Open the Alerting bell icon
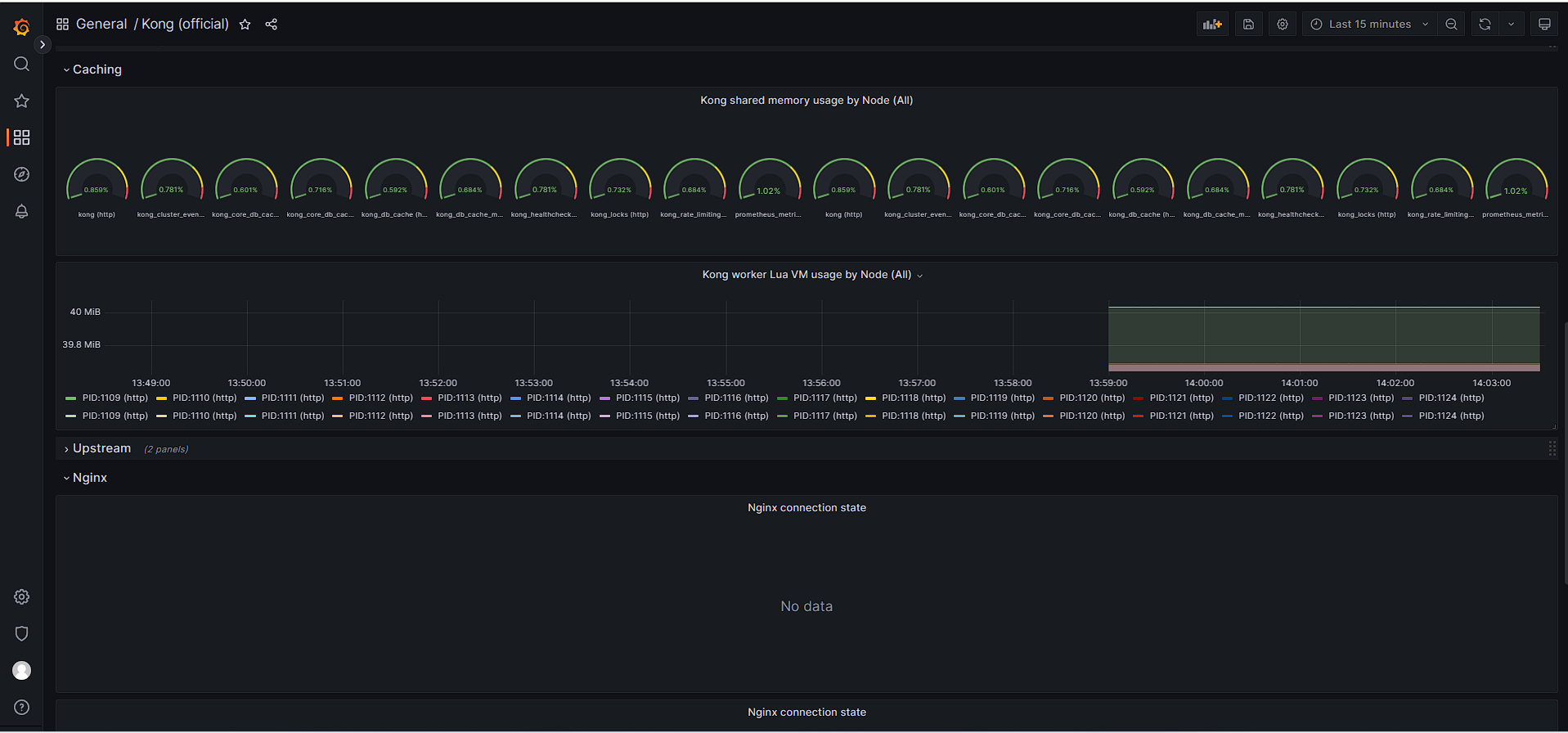Viewport: 1568px width, 733px height. point(21,211)
